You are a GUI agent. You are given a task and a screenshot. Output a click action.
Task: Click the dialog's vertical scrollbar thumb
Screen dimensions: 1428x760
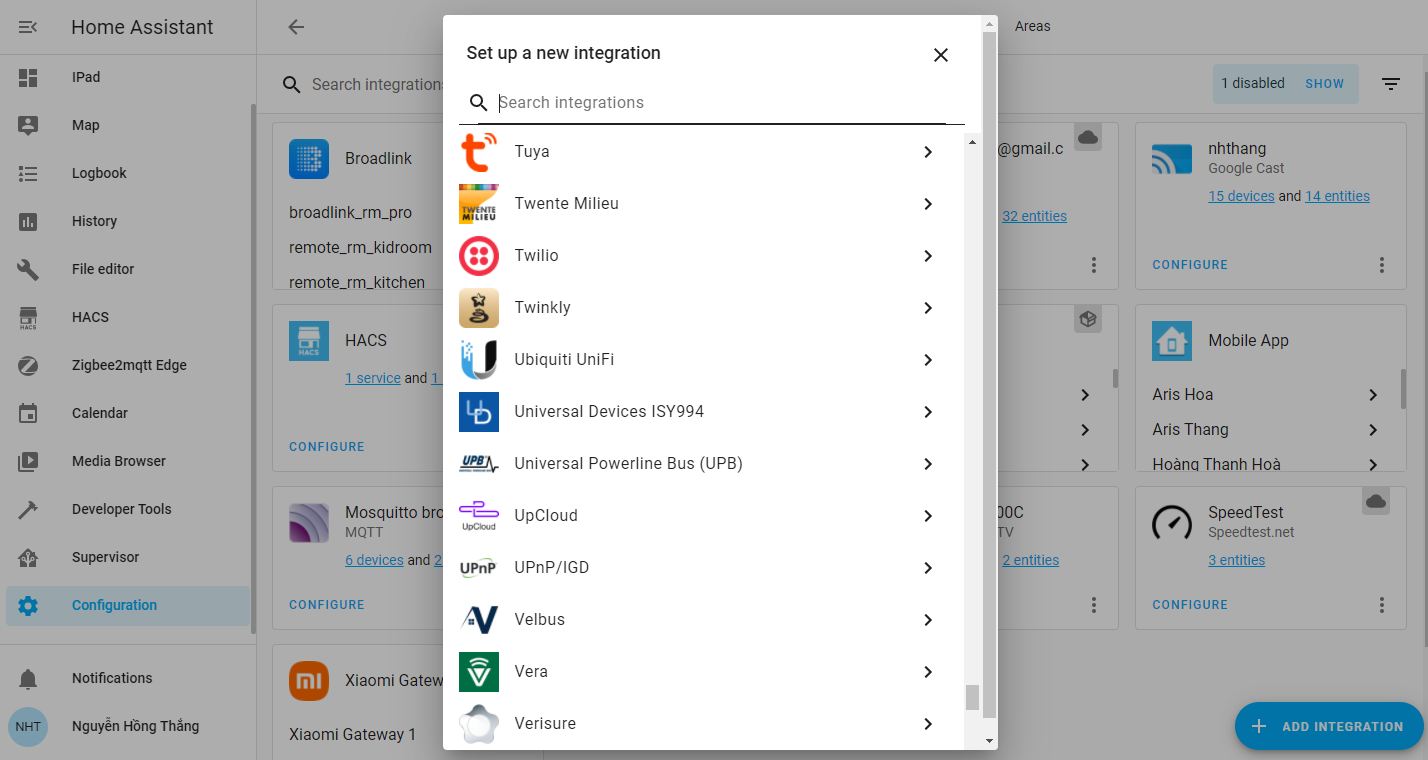coord(972,697)
